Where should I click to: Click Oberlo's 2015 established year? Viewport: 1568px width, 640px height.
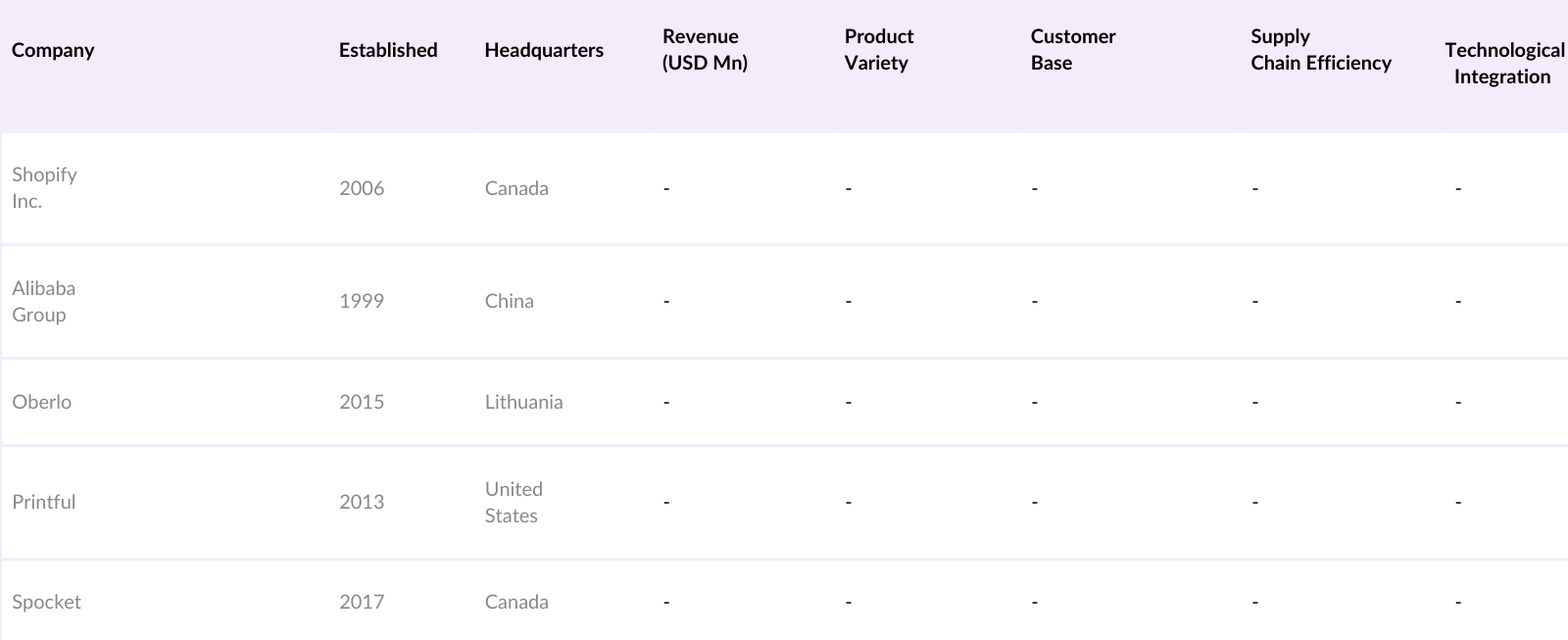click(362, 402)
